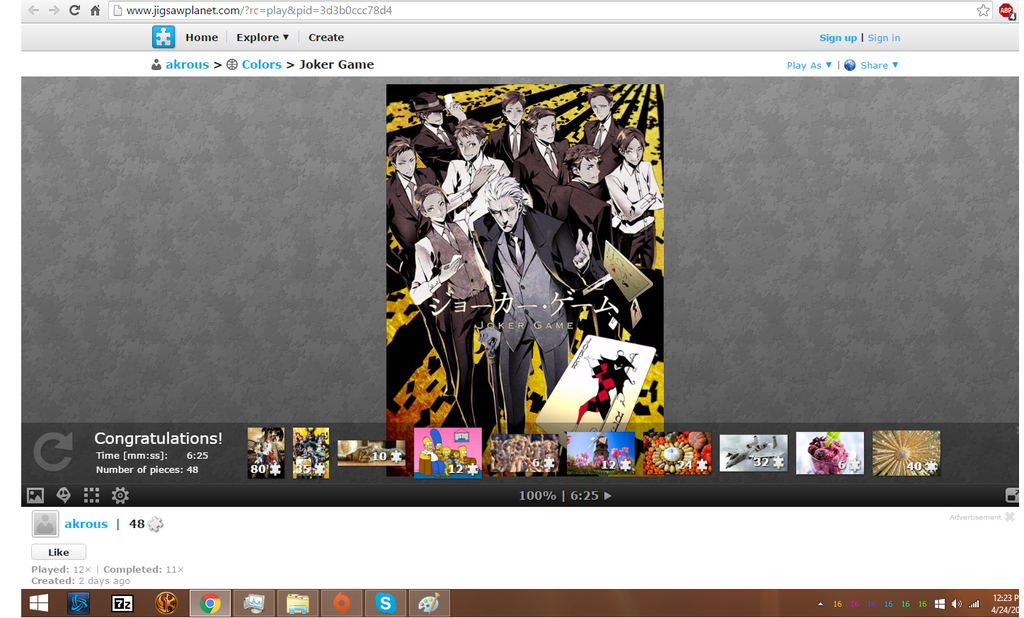Screen dimensions: 1024x618
Task: Bookmark this page with the star icon
Action: [x=983, y=10]
